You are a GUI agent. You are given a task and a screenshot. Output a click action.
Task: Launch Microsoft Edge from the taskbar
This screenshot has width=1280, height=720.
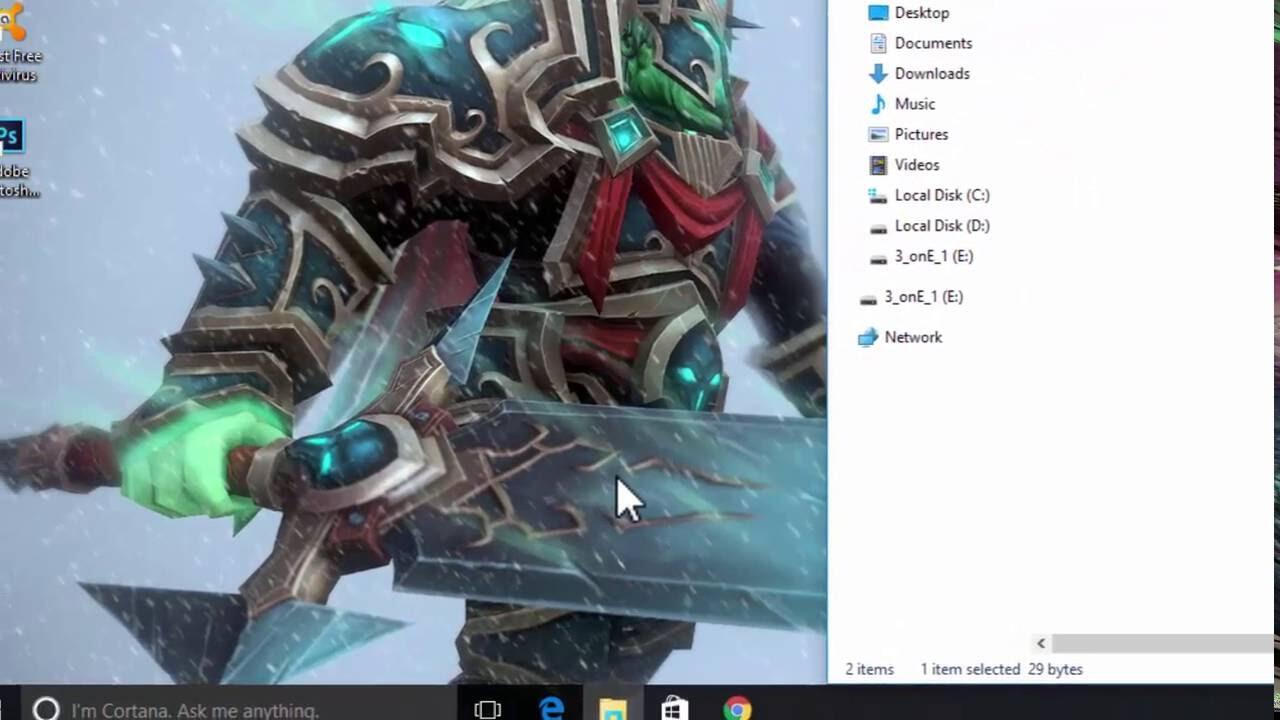tap(551, 709)
